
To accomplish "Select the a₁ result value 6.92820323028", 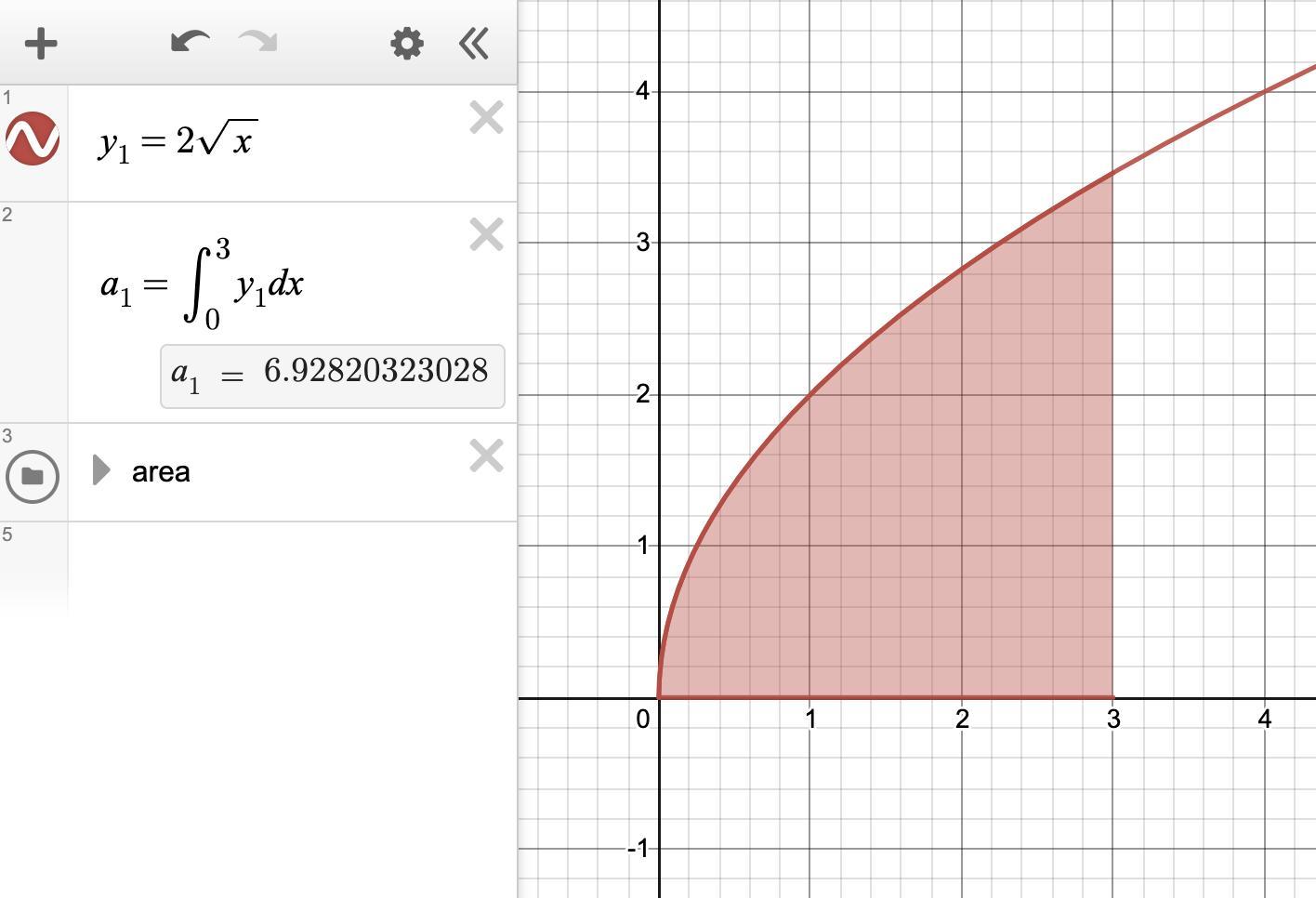I will [x=375, y=371].
